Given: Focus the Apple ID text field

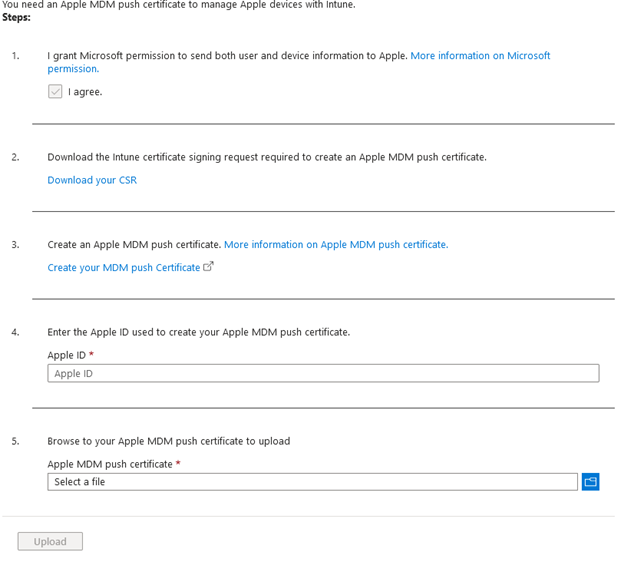Looking at the screenshot, I should pos(323,373).
